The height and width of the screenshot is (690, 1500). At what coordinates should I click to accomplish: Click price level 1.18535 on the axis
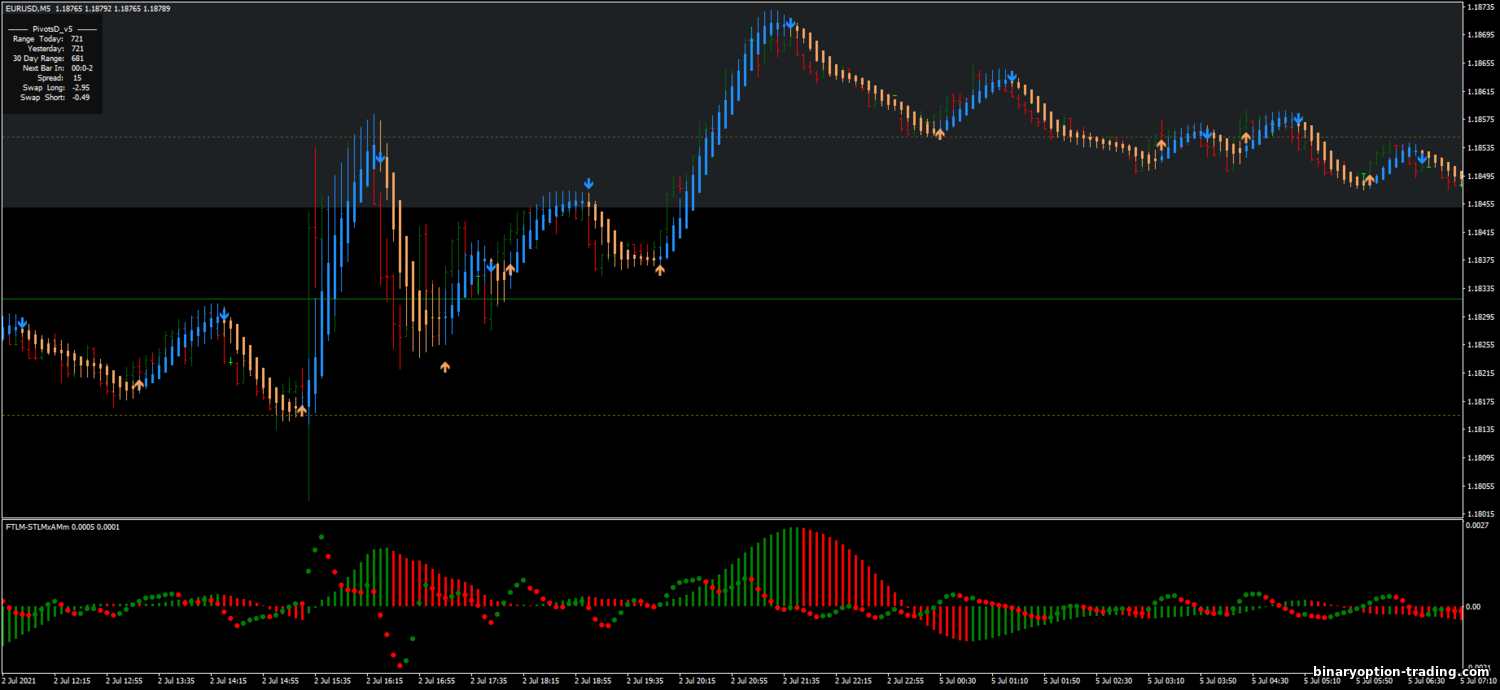(x=1480, y=148)
